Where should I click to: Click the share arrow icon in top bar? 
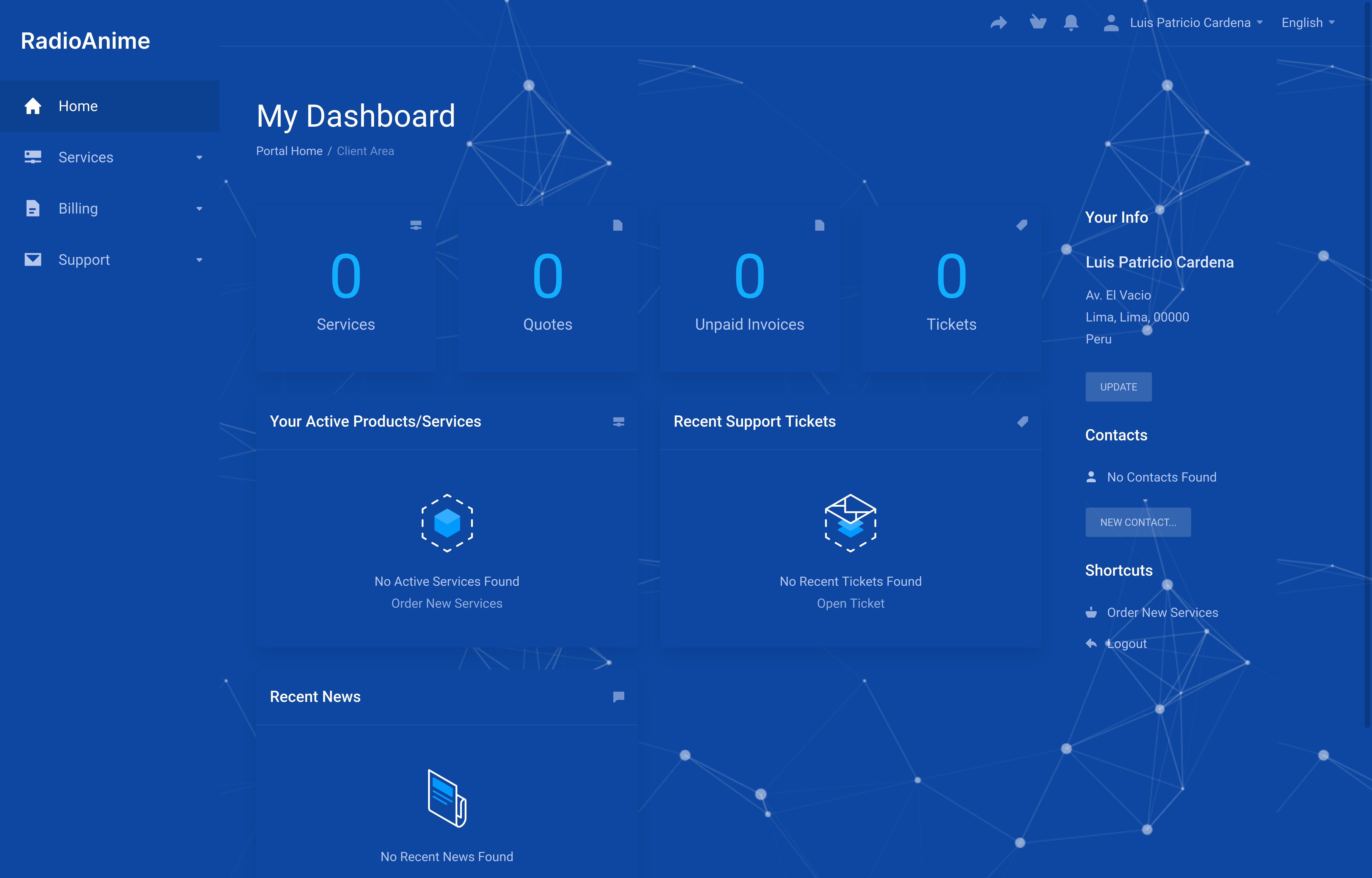999,23
